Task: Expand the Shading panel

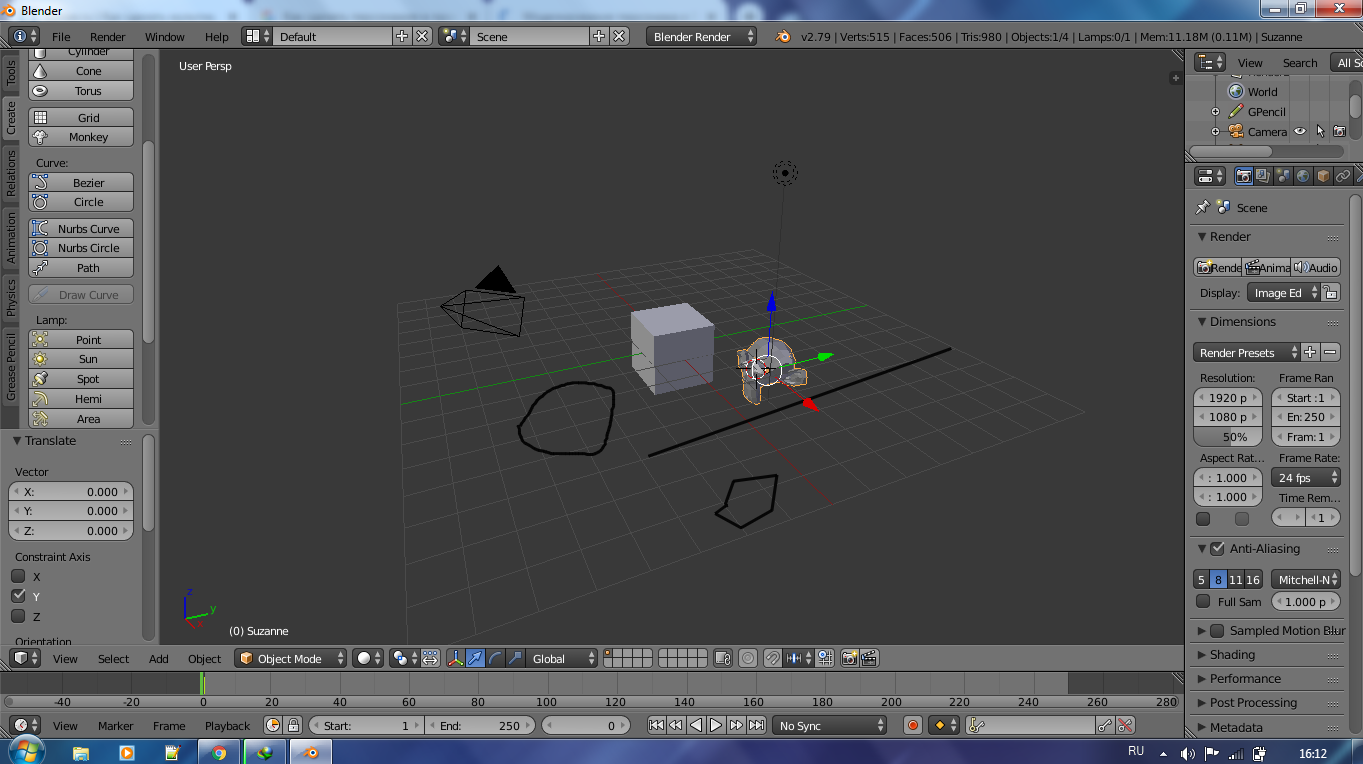Action: (x=1232, y=655)
